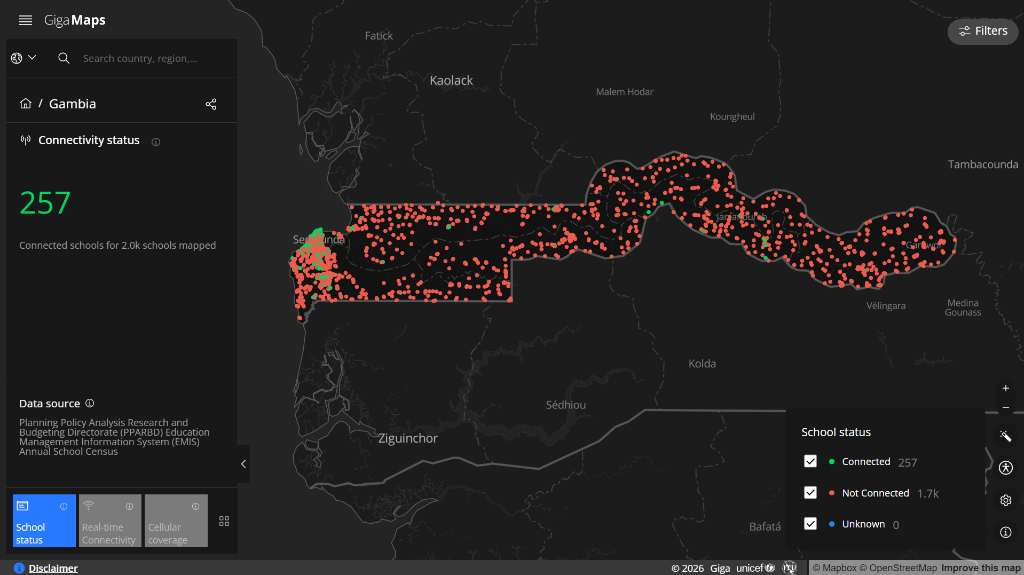This screenshot has height=575, width=1024.
Task: Click the School status legend heading
Action: [836, 433]
